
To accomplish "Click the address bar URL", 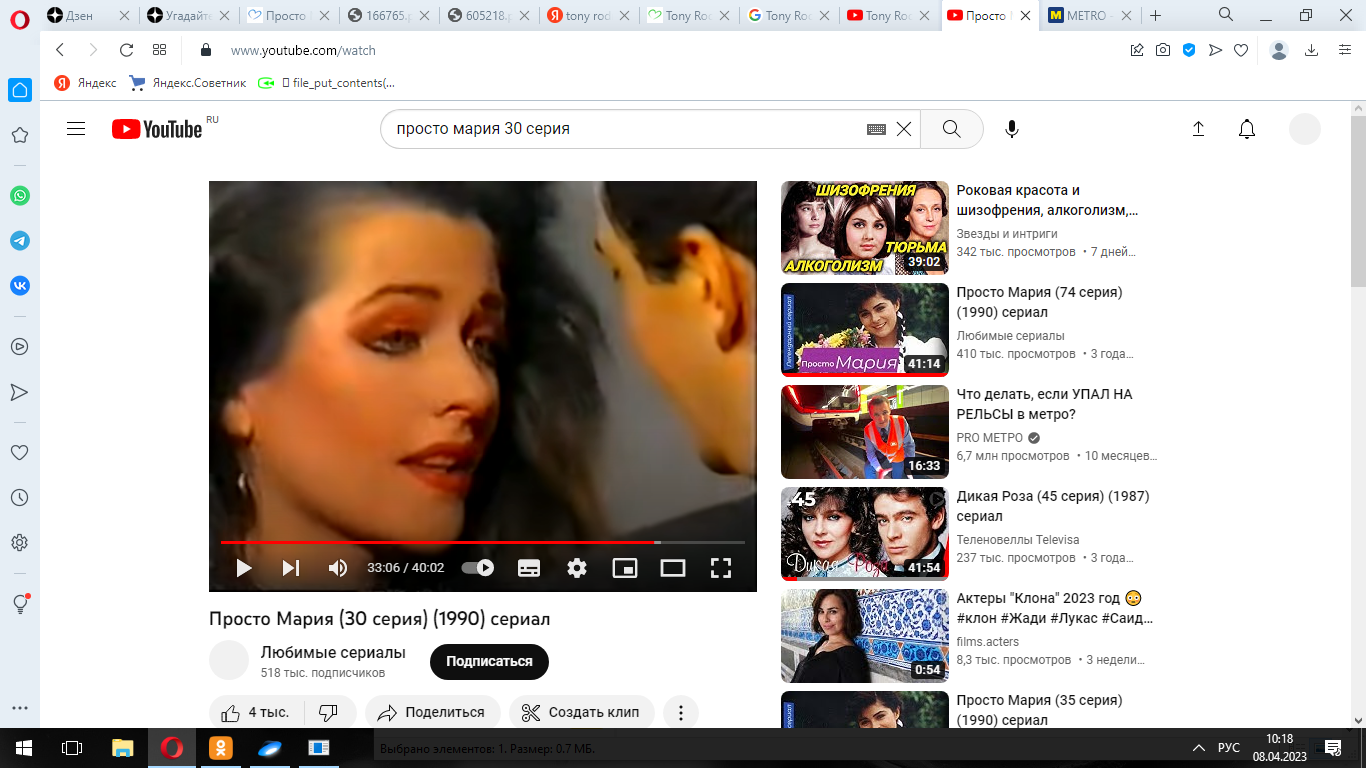I will point(303,50).
